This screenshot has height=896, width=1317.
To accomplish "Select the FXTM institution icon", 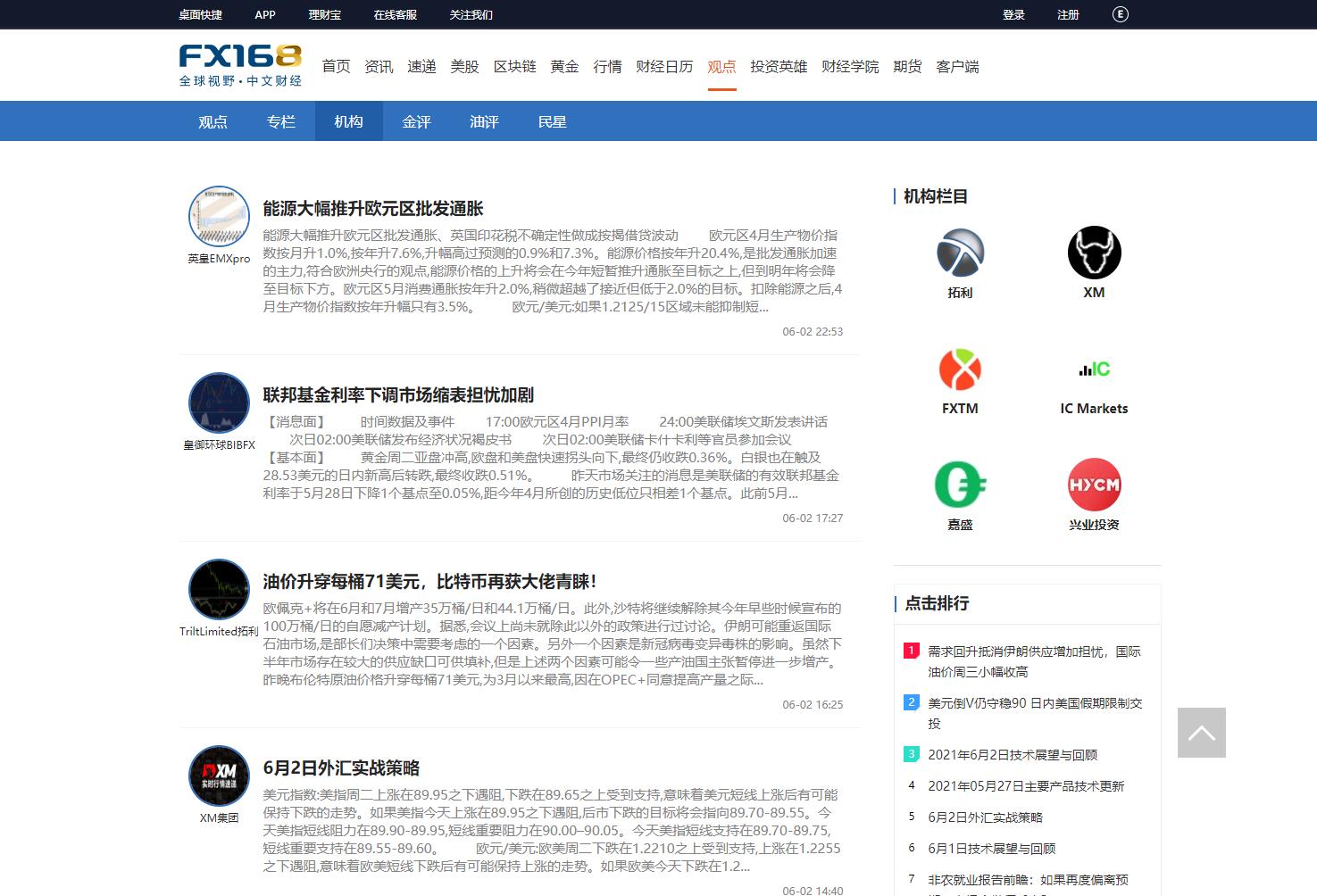I will click(960, 369).
